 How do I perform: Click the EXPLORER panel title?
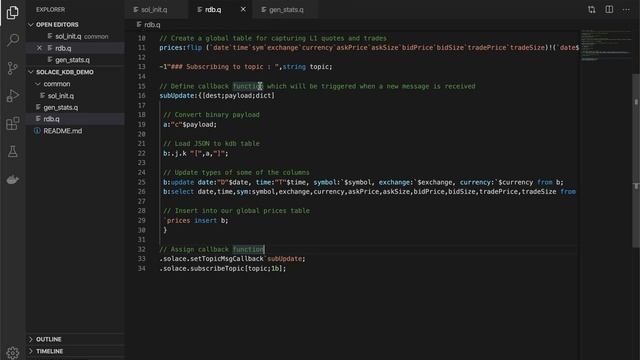(50, 9)
